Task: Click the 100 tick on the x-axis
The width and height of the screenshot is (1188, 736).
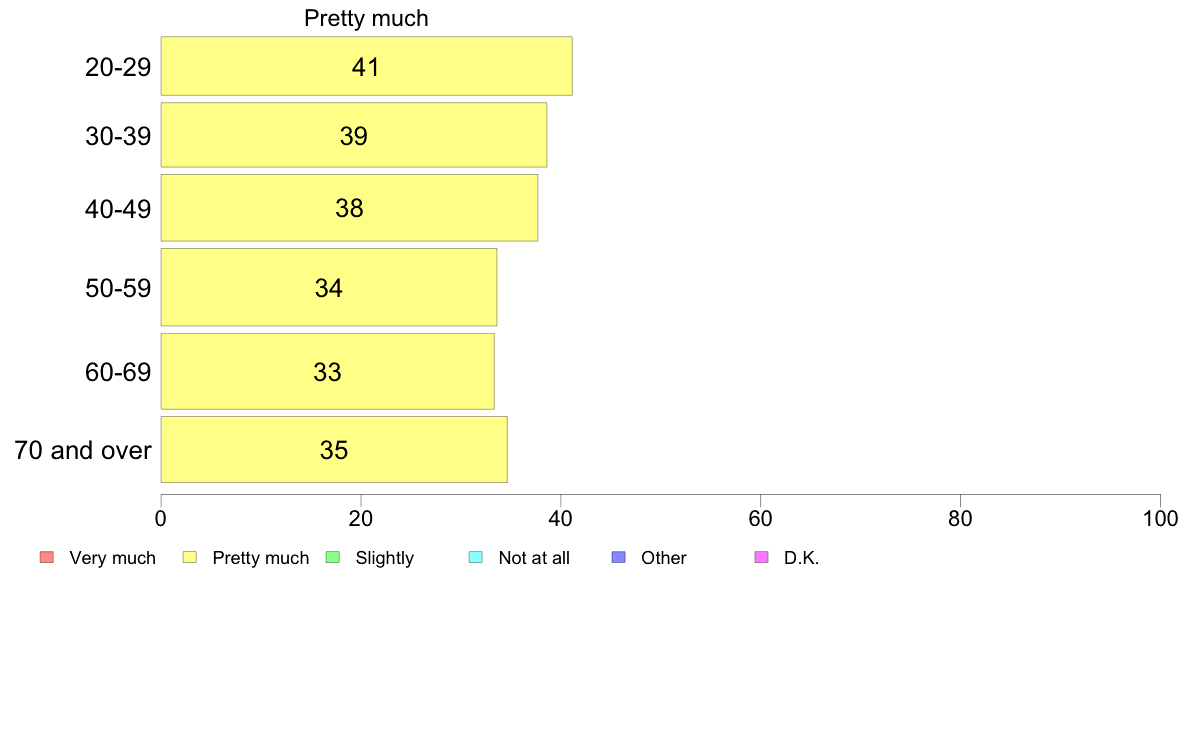Action: [x=1160, y=518]
